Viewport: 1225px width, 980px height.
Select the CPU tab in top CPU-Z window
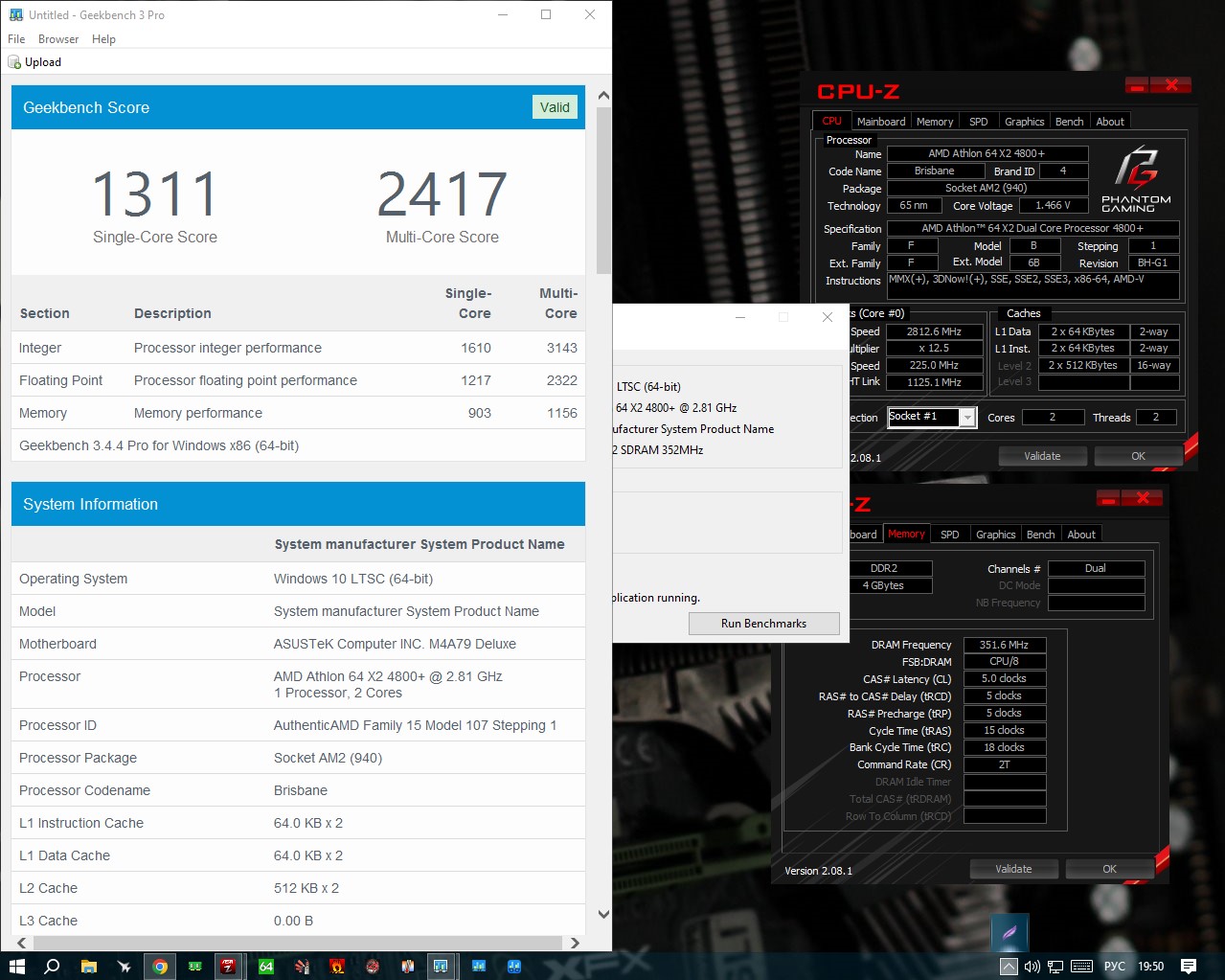831,121
